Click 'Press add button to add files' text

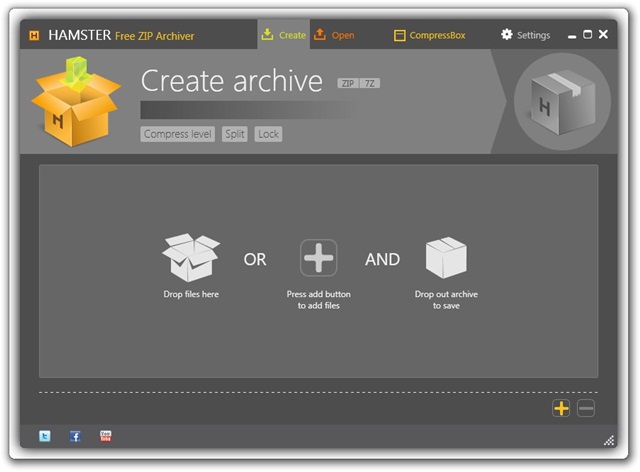(x=318, y=300)
